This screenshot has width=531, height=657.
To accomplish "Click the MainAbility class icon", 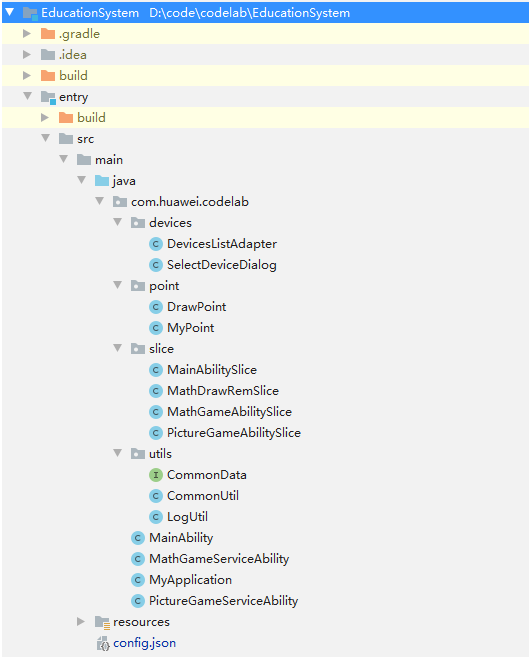I will click(137, 538).
